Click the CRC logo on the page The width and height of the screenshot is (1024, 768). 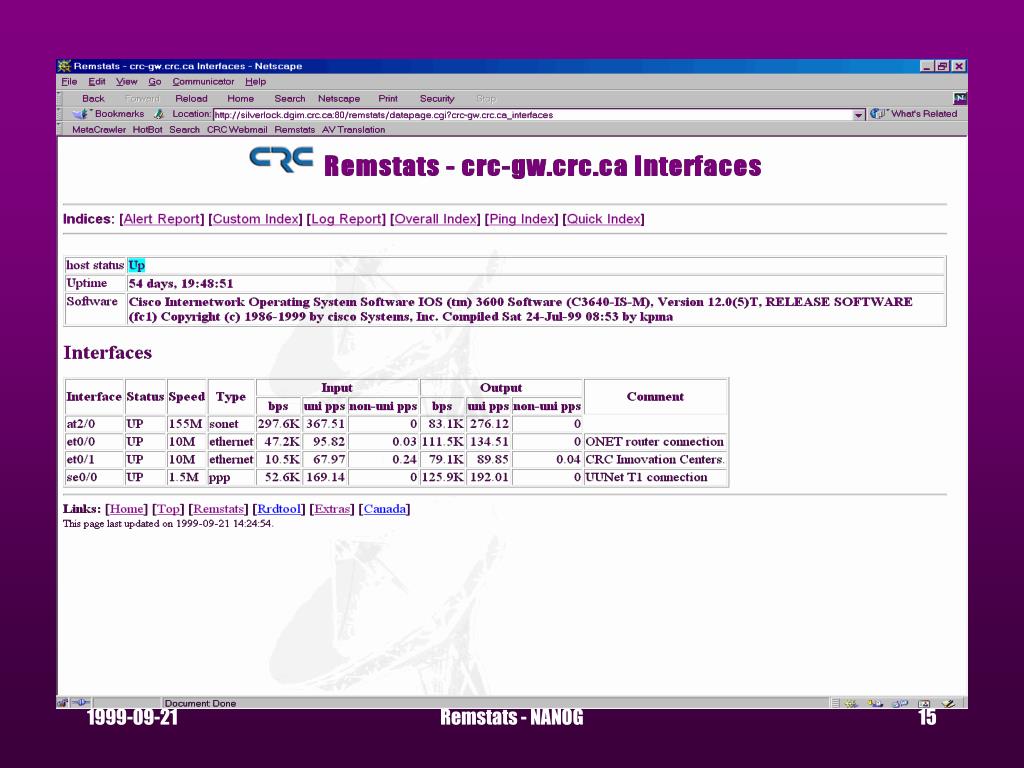coord(281,159)
